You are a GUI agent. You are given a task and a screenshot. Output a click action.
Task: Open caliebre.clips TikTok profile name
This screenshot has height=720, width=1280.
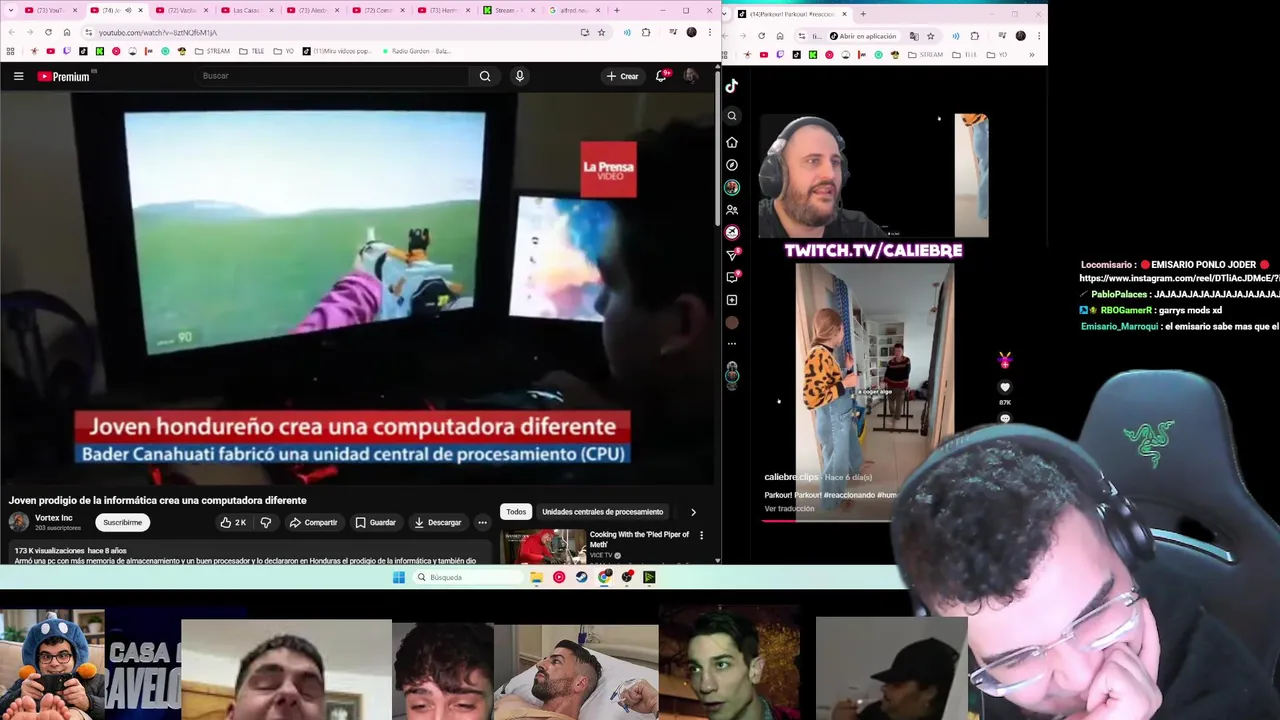(791, 477)
